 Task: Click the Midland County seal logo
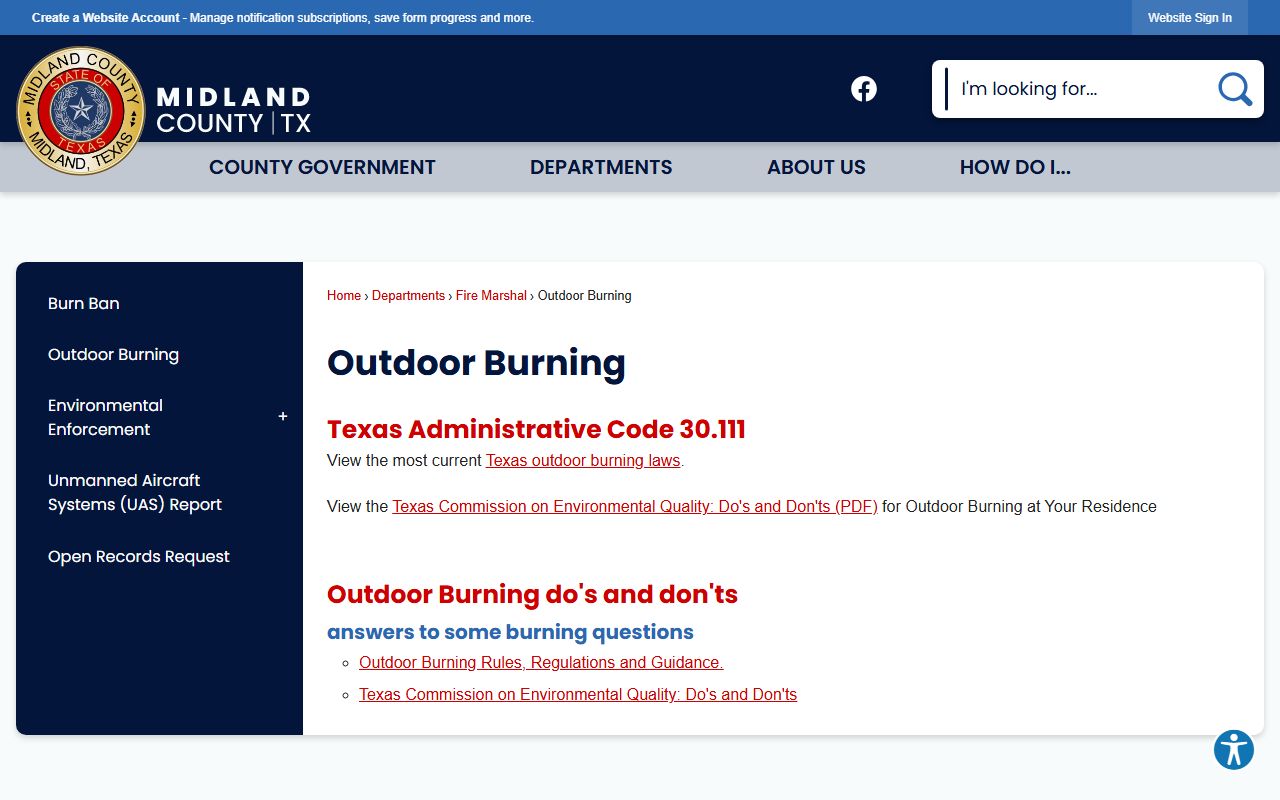(81, 111)
